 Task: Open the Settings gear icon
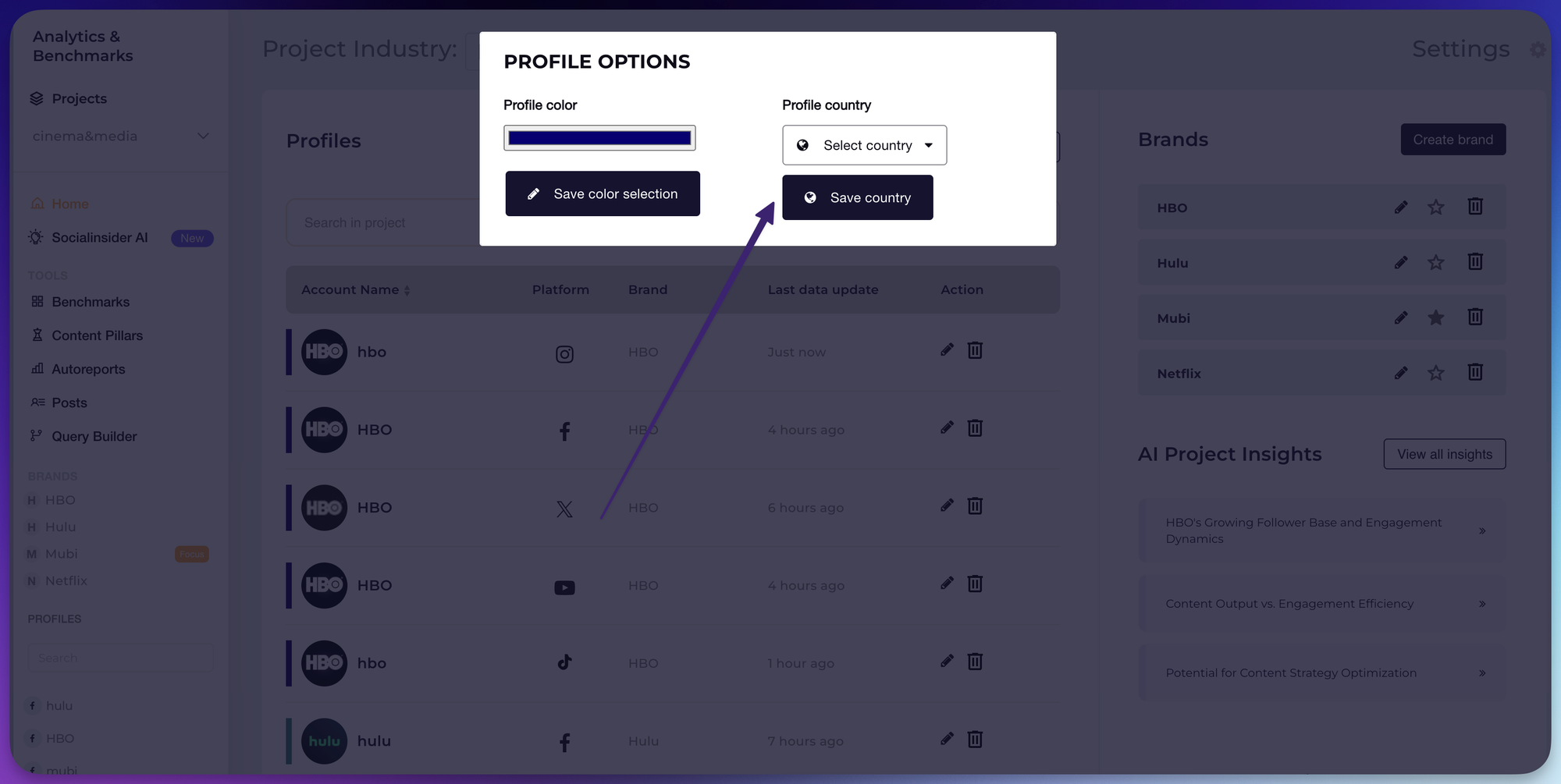(1537, 48)
